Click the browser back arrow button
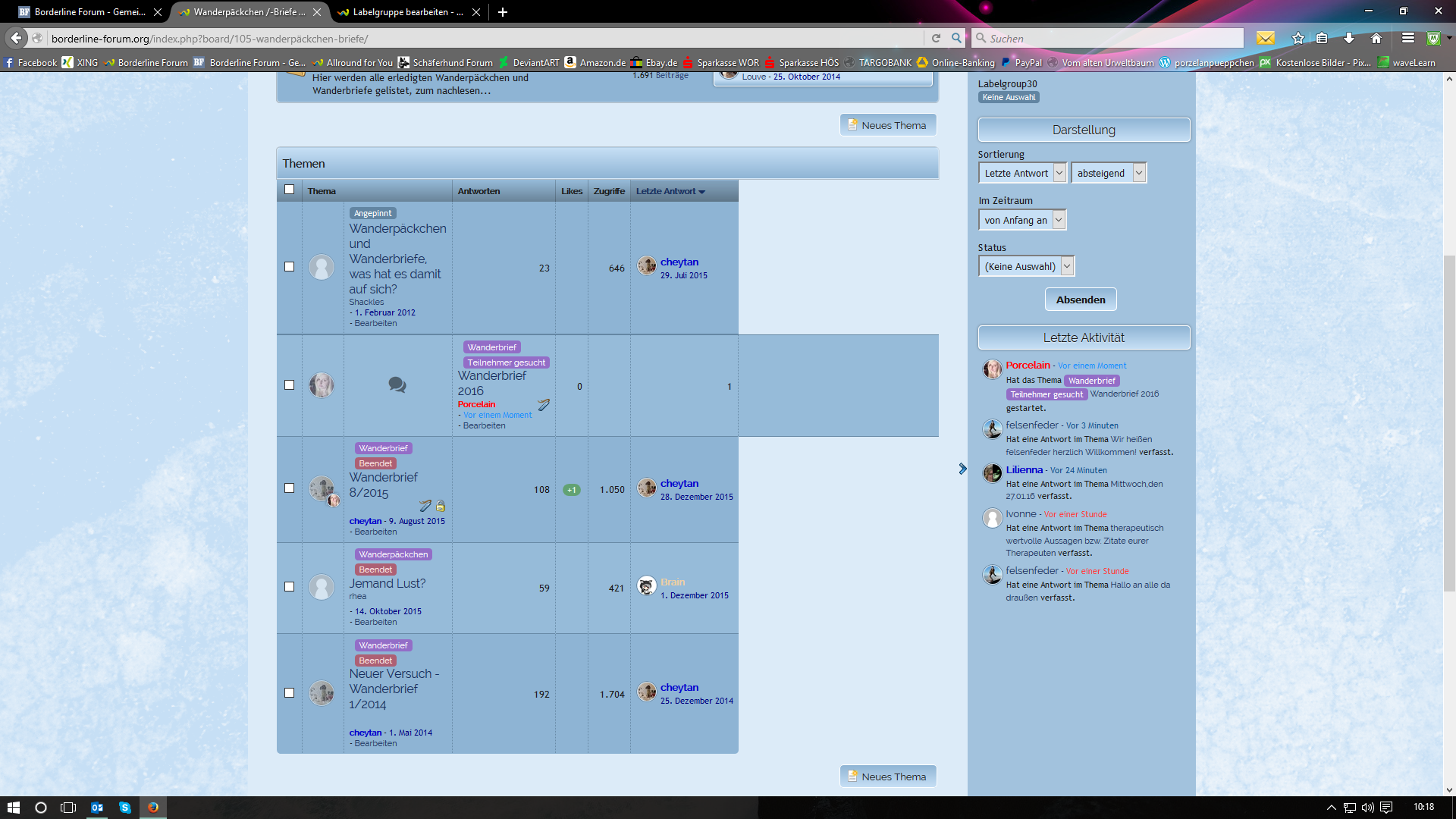The image size is (1456, 819). coord(16,38)
